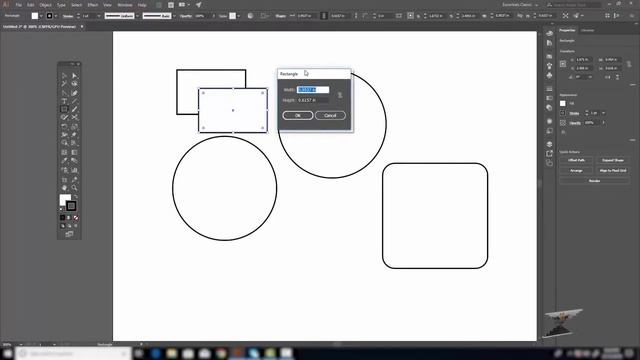This screenshot has height=360, width=640.
Task: Select the Rotate tool
Action: click(x=64, y=126)
